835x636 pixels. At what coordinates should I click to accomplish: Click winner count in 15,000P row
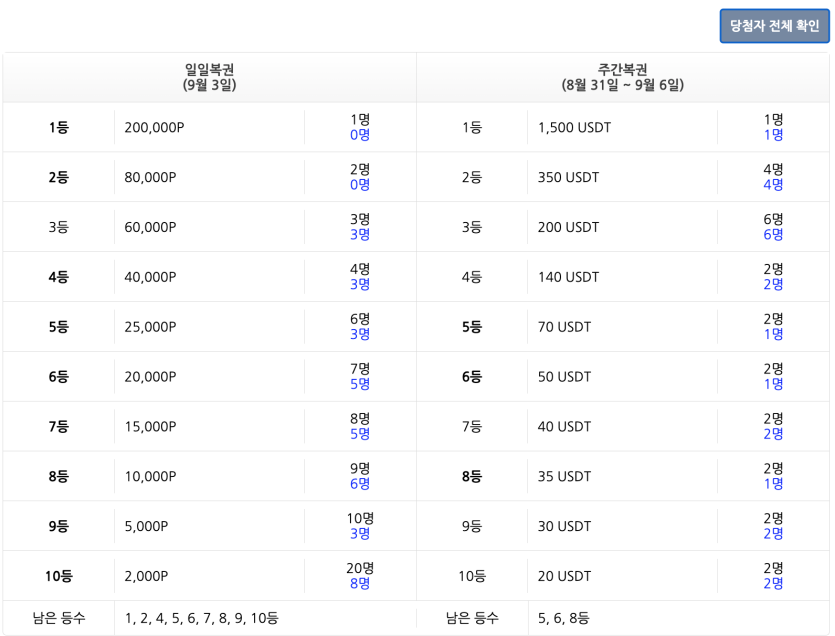pos(360,427)
